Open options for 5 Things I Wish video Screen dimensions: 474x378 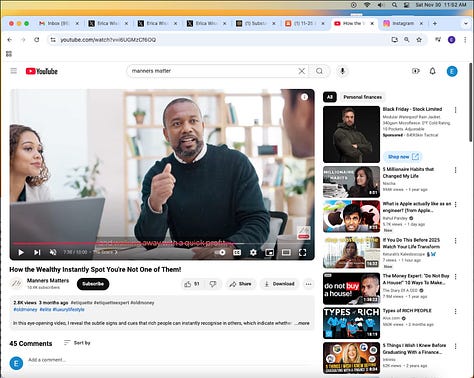point(456,346)
